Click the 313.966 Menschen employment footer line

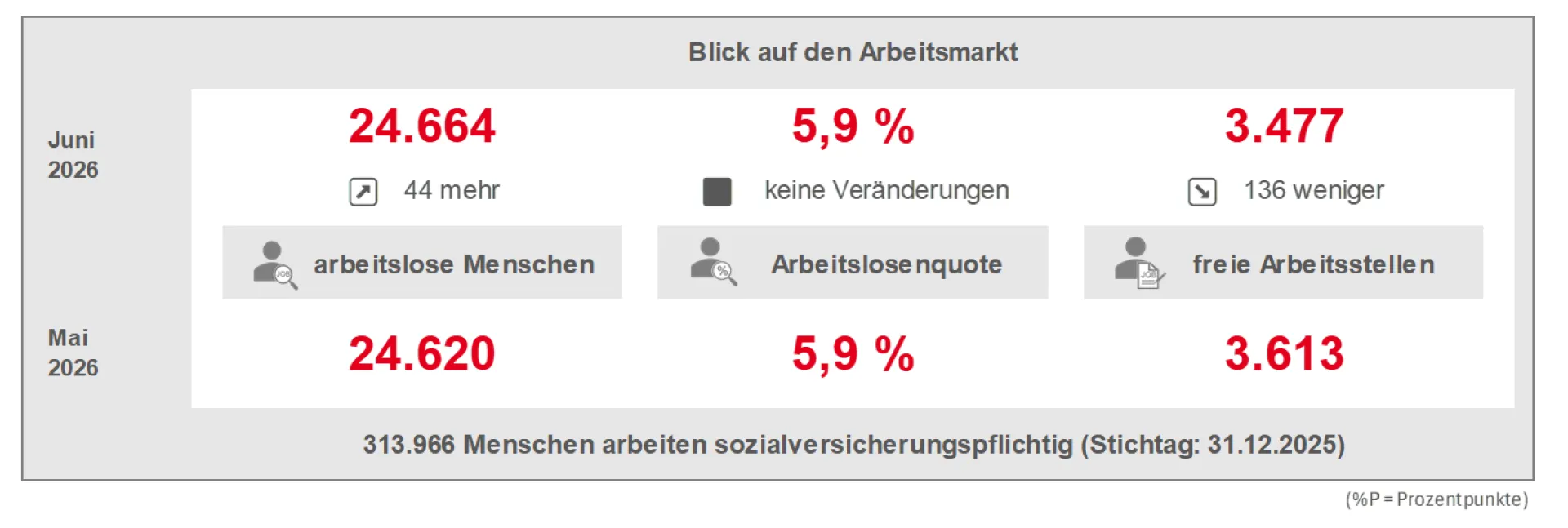[x=854, y=445]
